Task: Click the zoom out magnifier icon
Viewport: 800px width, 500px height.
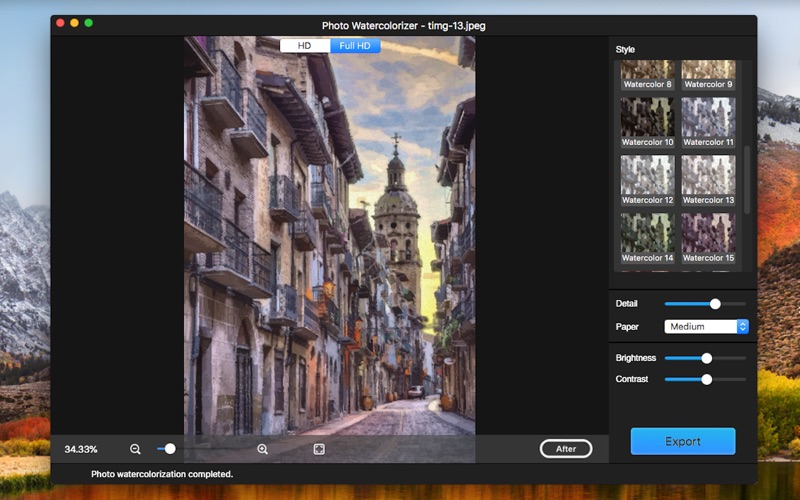Action: [135, 449]
